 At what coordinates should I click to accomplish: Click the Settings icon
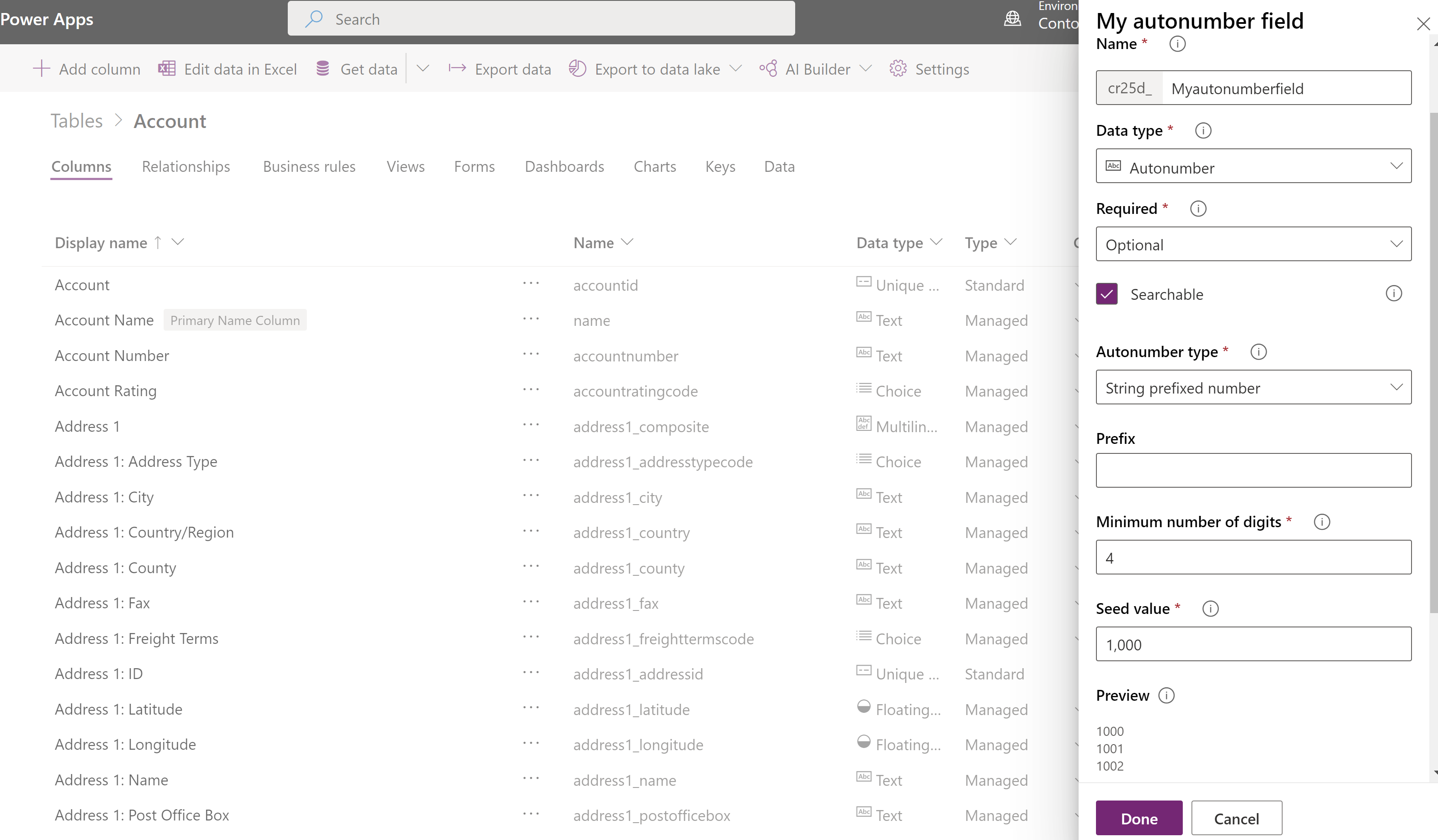[897, 68]
